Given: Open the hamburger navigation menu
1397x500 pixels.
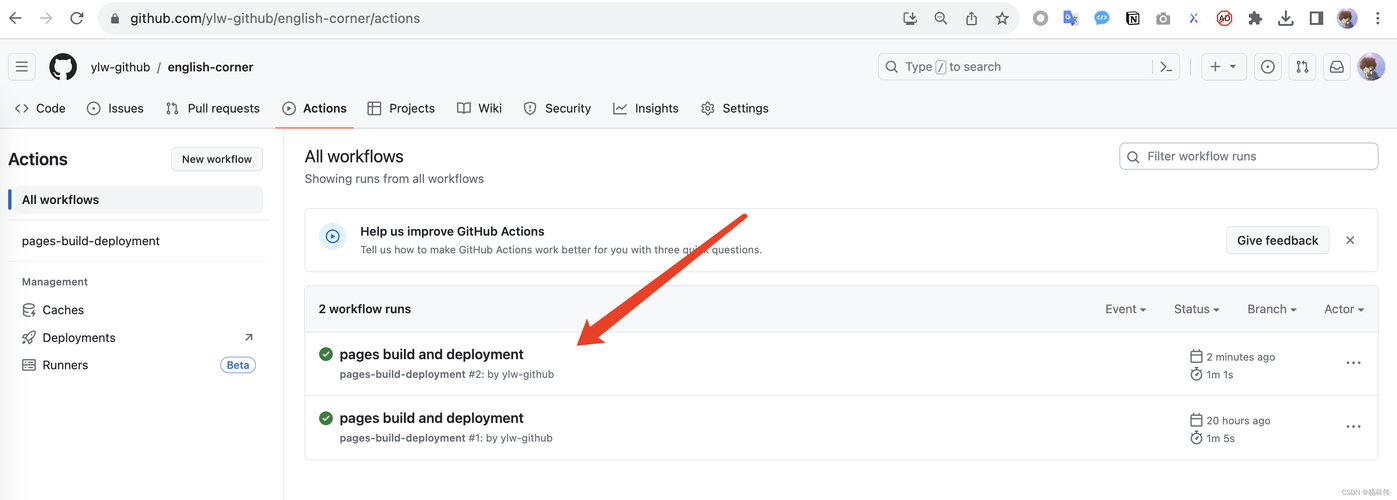Looking at the screenshot, I should [22, 67].
